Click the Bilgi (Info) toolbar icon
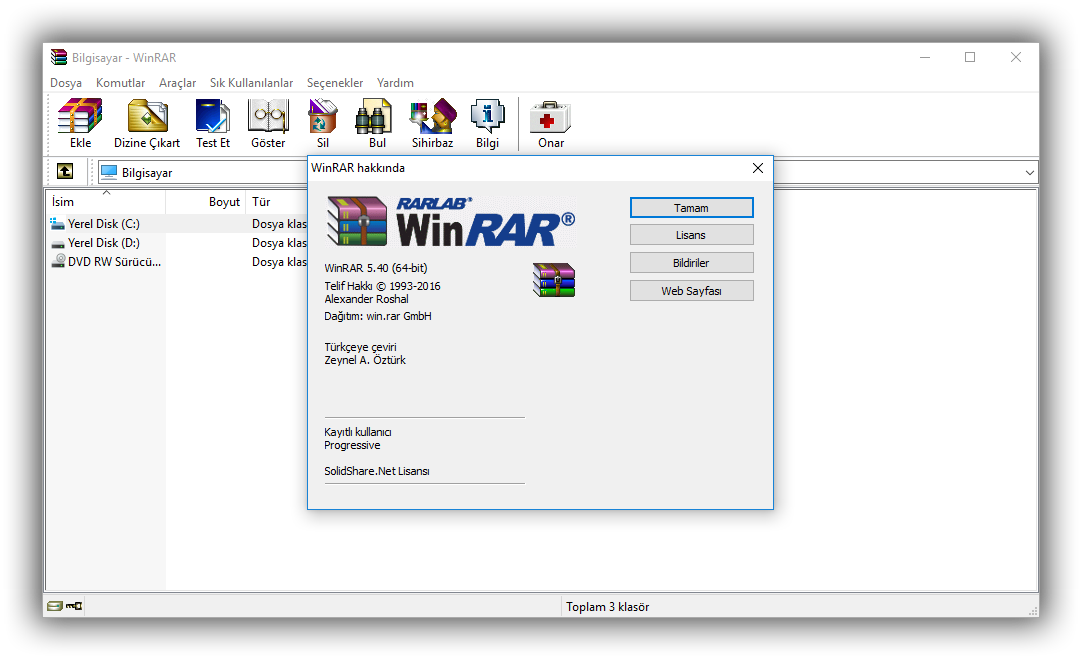1082x660 pixels. 487,124
